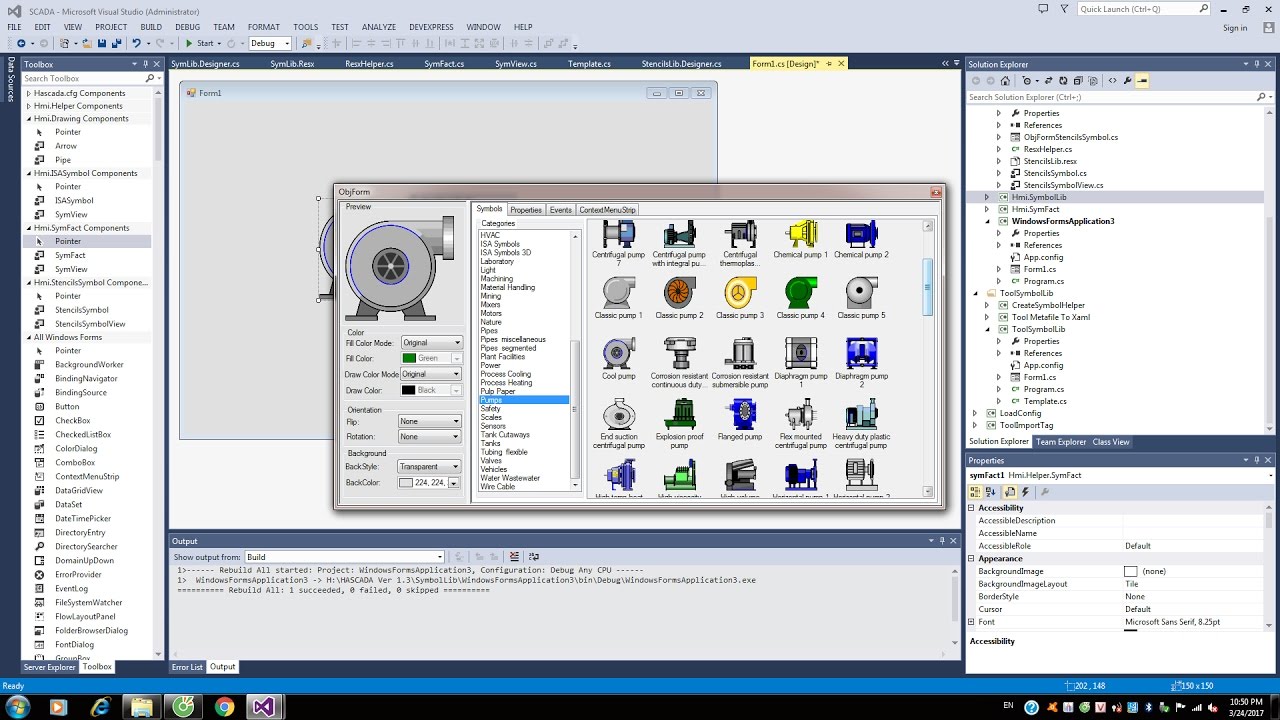Click the Categorized icon in Properties panel
The height and width of the screenshot is (720, 1280).
coord(976,492)
